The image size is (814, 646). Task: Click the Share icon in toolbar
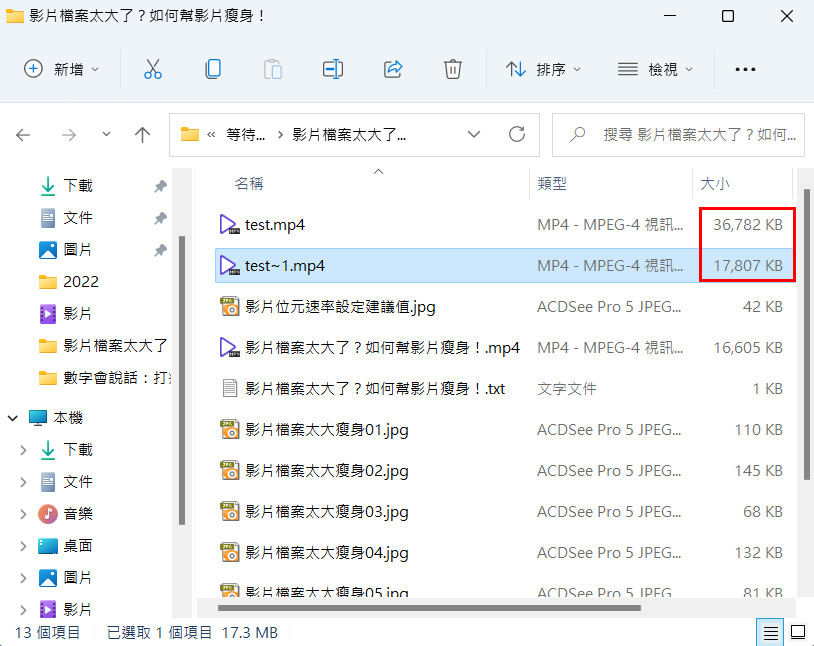tap(393, 69)
